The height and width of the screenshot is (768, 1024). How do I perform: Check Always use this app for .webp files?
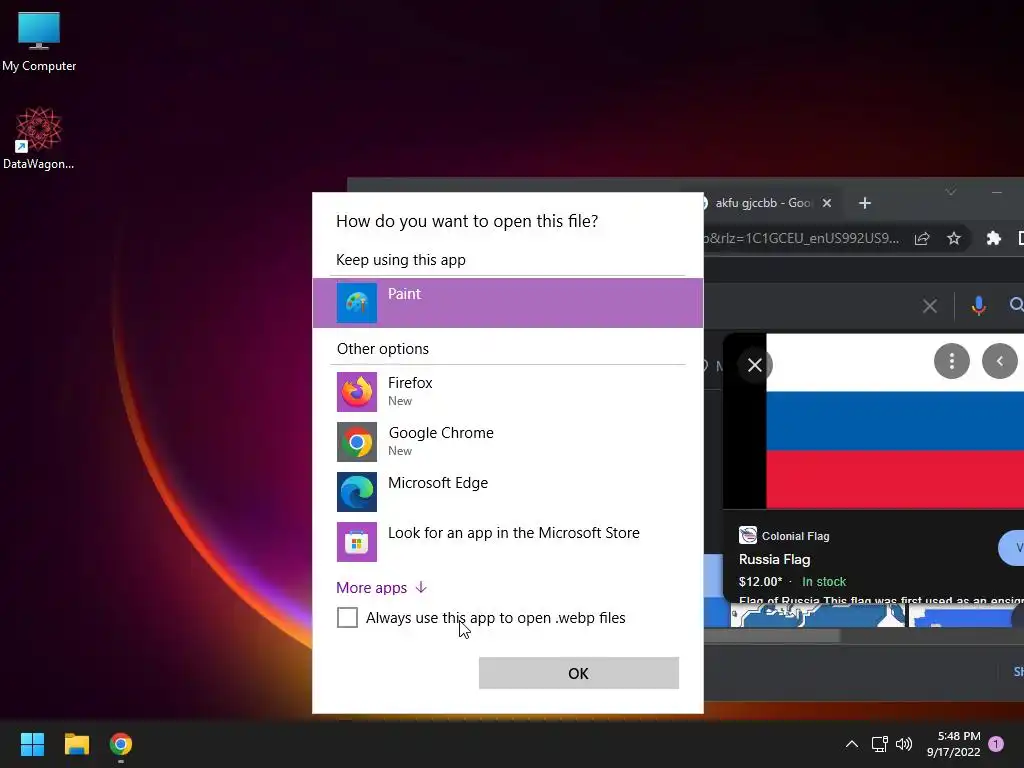347,617
